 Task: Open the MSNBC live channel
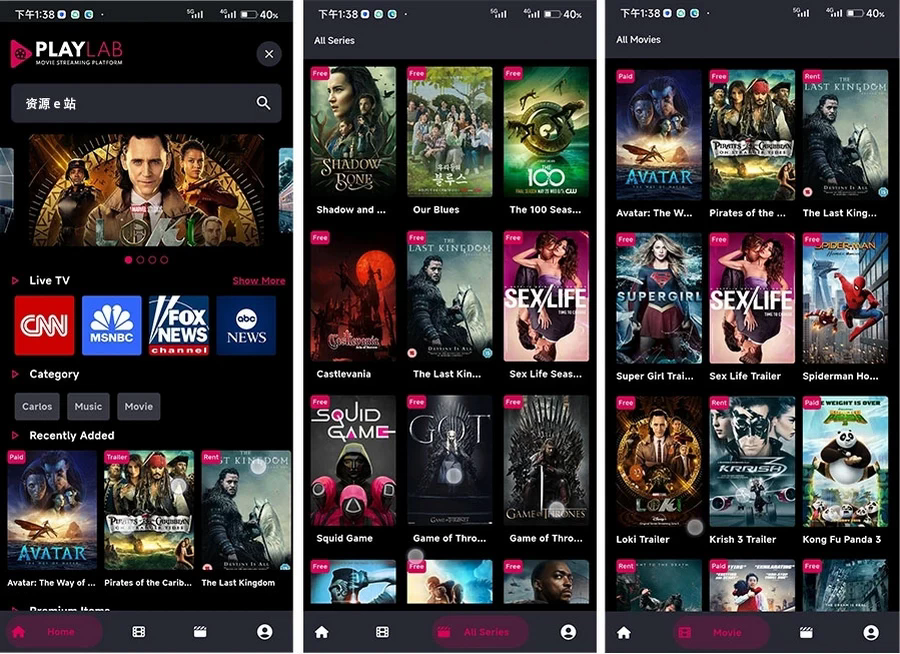pyautogui.click(x=111, y=325)
